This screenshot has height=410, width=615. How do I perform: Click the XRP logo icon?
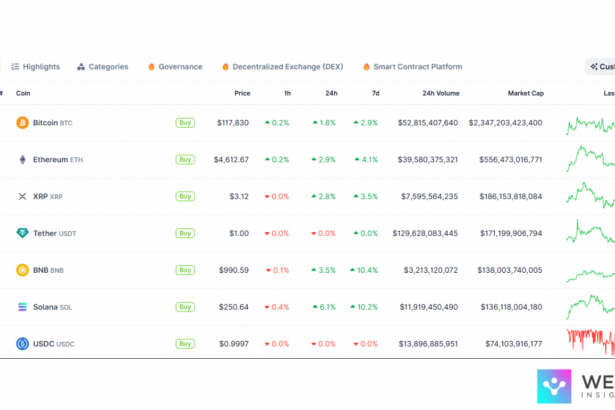click(x=22, y=197)
